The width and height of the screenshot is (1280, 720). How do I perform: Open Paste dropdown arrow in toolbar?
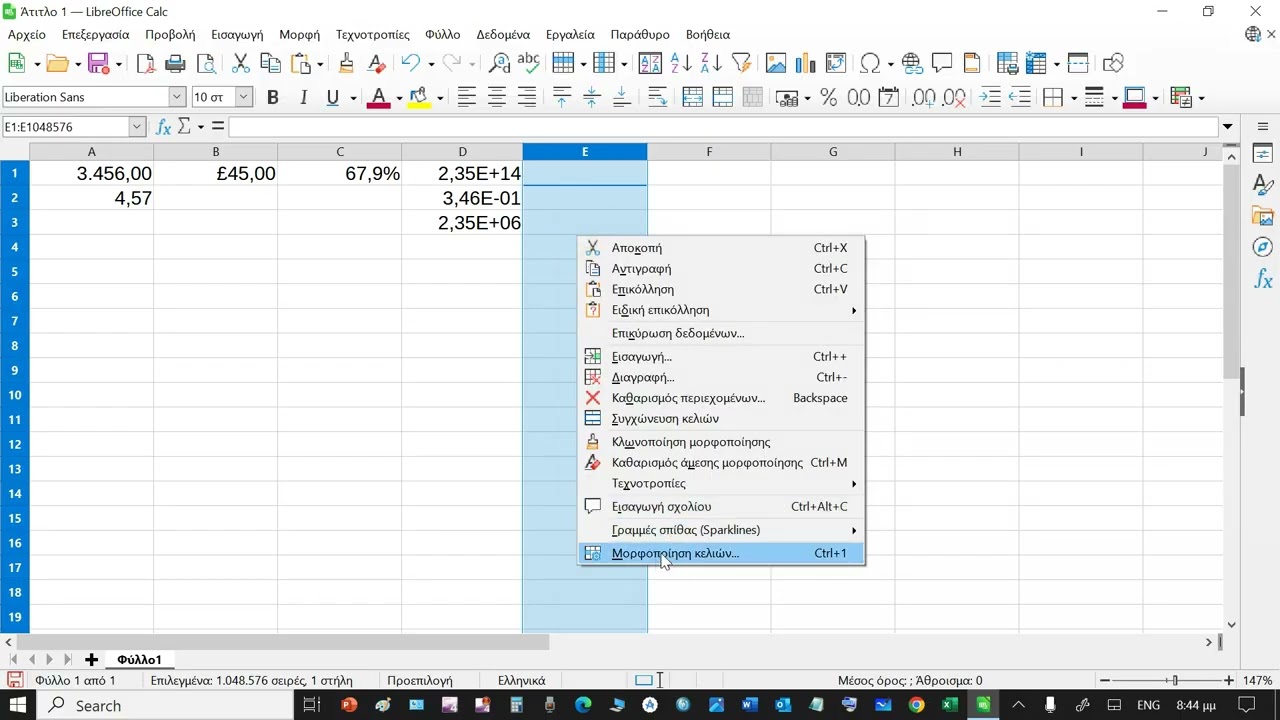(319, 64)
